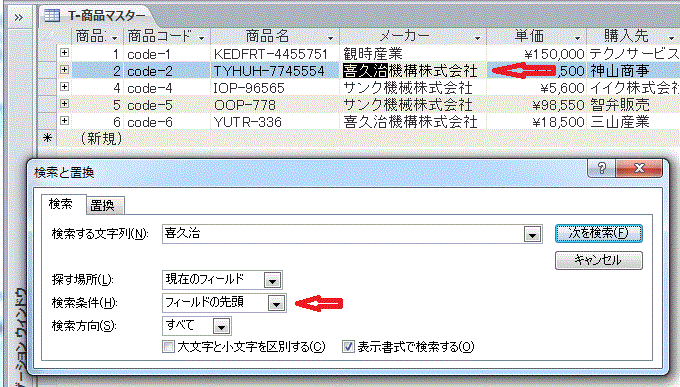The width and height of the screenshot is (680, 387).
Task: Expand the subdatasheet for row code-1
Action: click(x=64, y=52)
